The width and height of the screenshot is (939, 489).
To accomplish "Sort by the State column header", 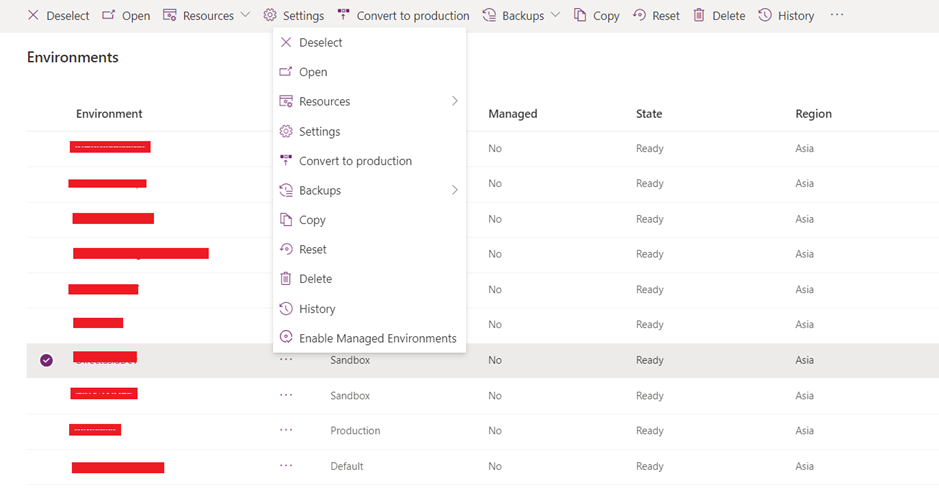I will (x=649, y=114).
